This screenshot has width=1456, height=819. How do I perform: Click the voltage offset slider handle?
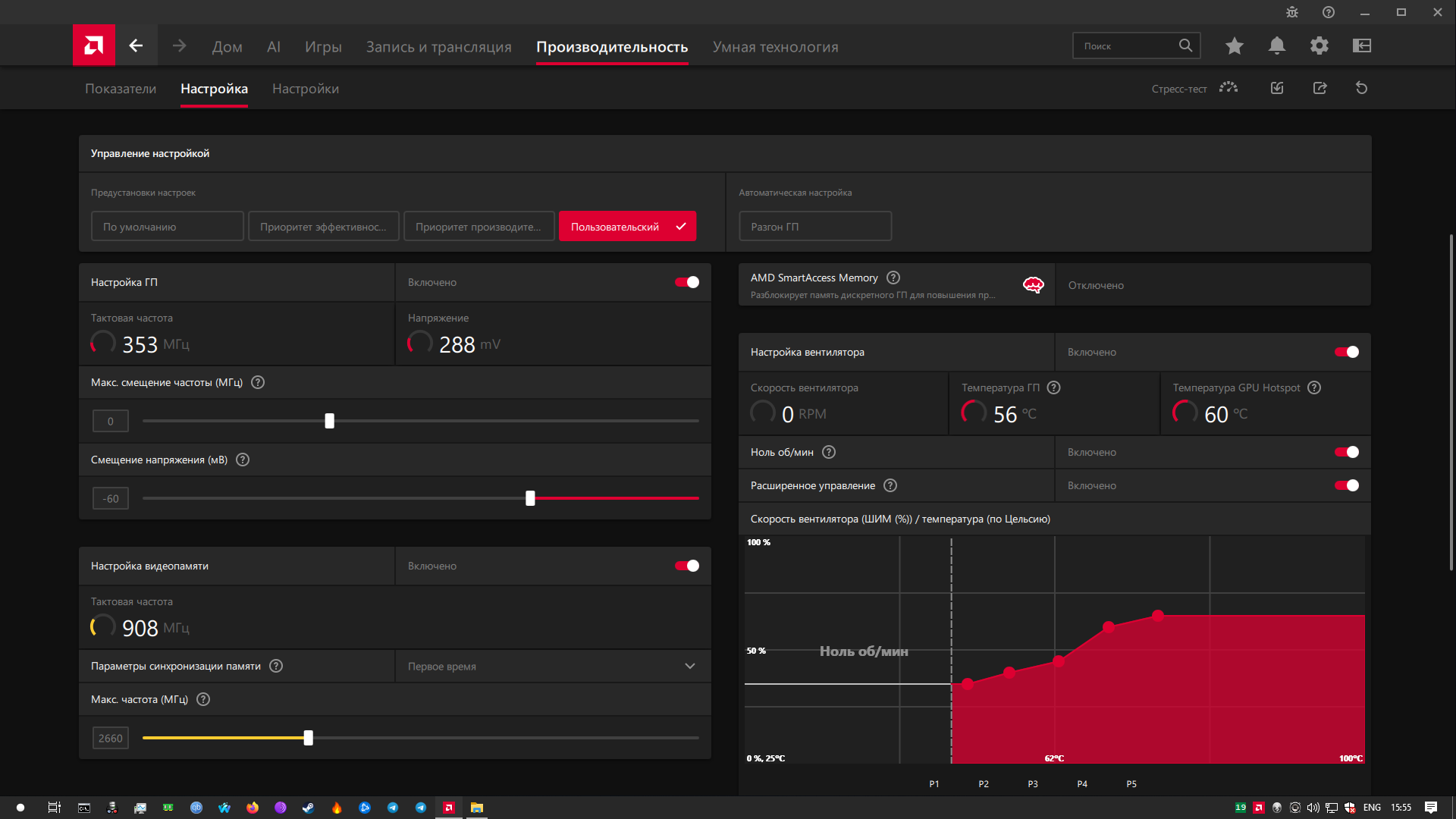coord(530,498)
